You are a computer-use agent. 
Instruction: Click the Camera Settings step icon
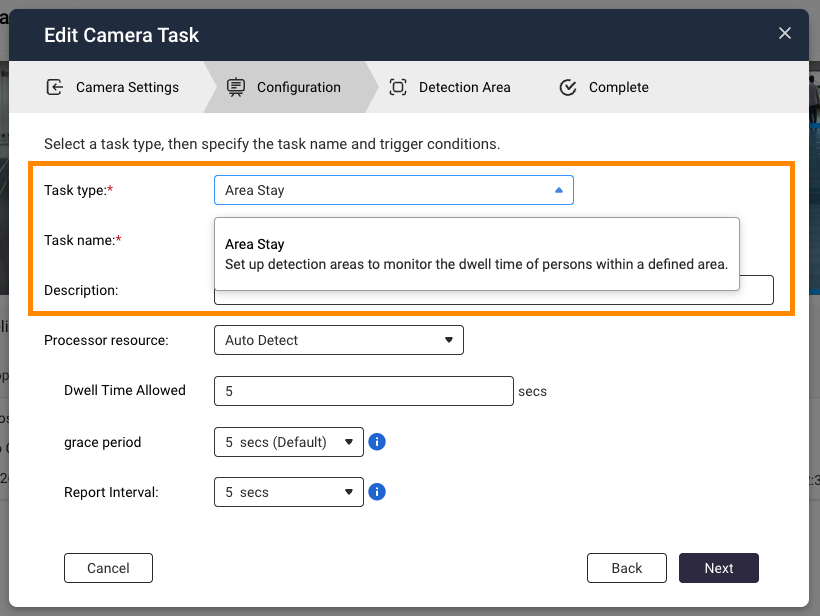pos(54,87)
